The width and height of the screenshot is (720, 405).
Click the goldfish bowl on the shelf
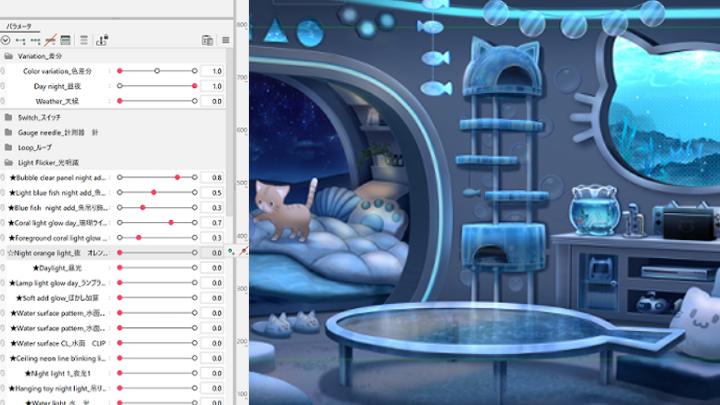pyautogui.click(x=594, y=210)
